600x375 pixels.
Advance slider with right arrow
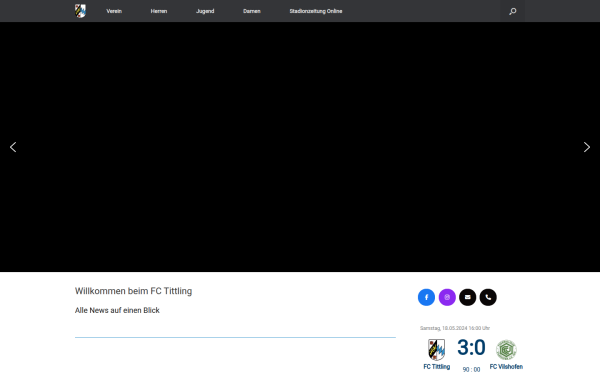(x=587, y=147)
